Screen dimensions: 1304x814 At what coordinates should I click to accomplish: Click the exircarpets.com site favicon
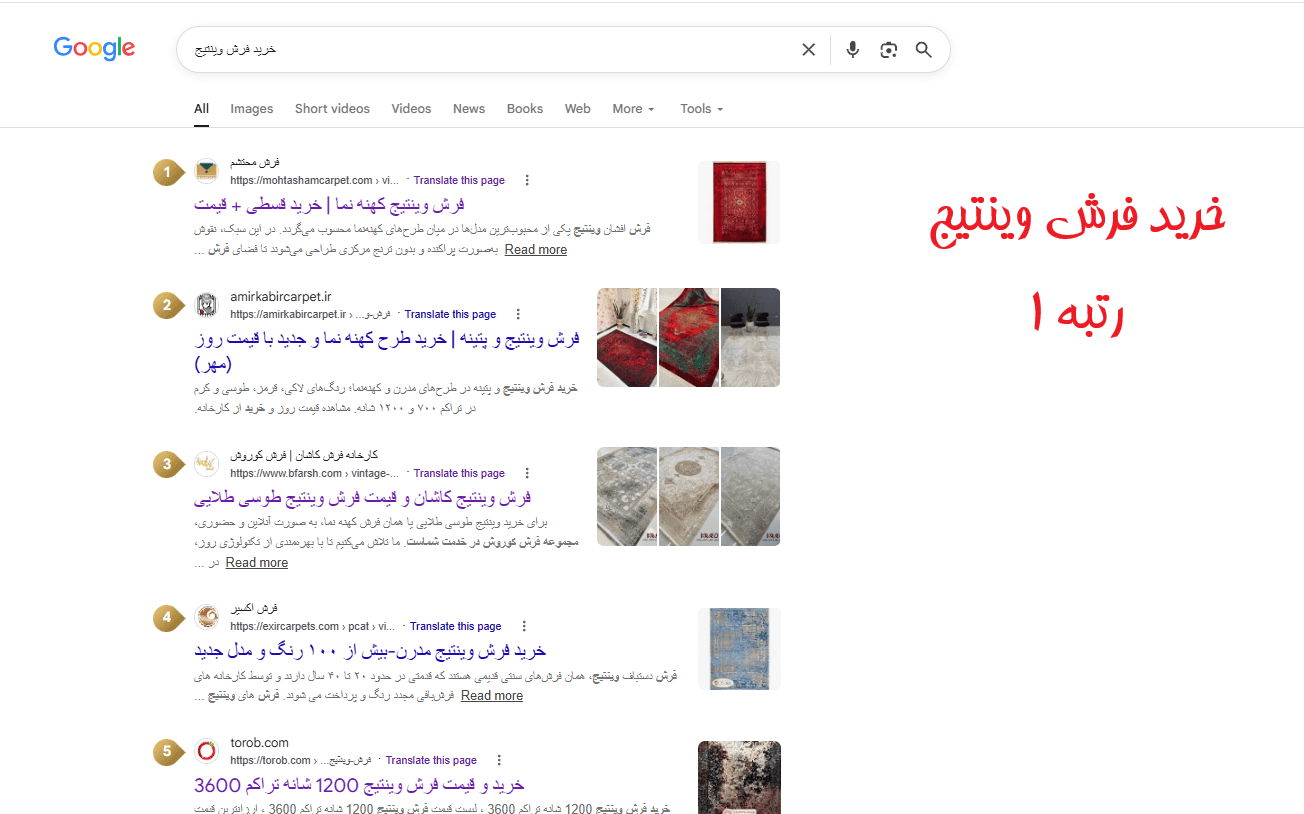pos(206,617)
